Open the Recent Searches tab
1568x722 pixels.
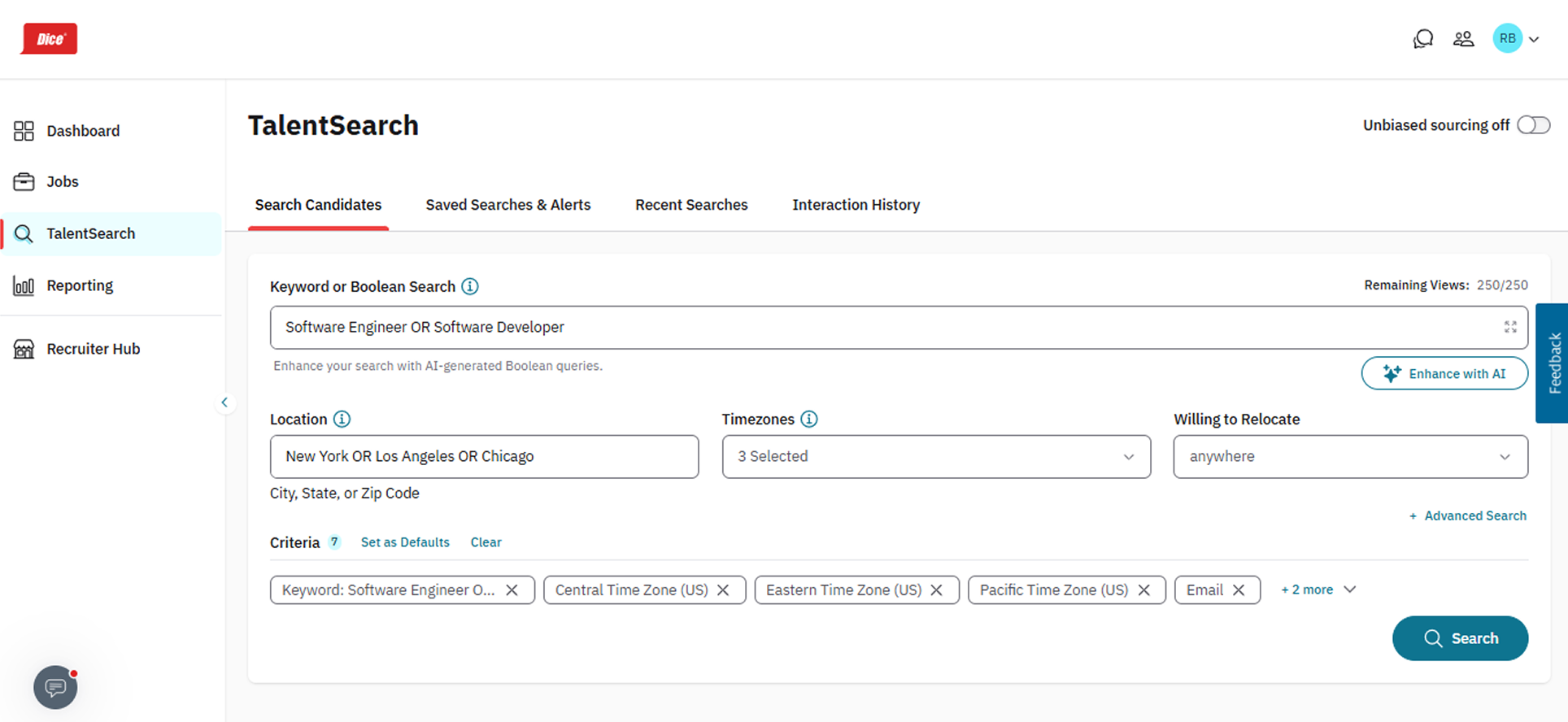coord(691,205)
